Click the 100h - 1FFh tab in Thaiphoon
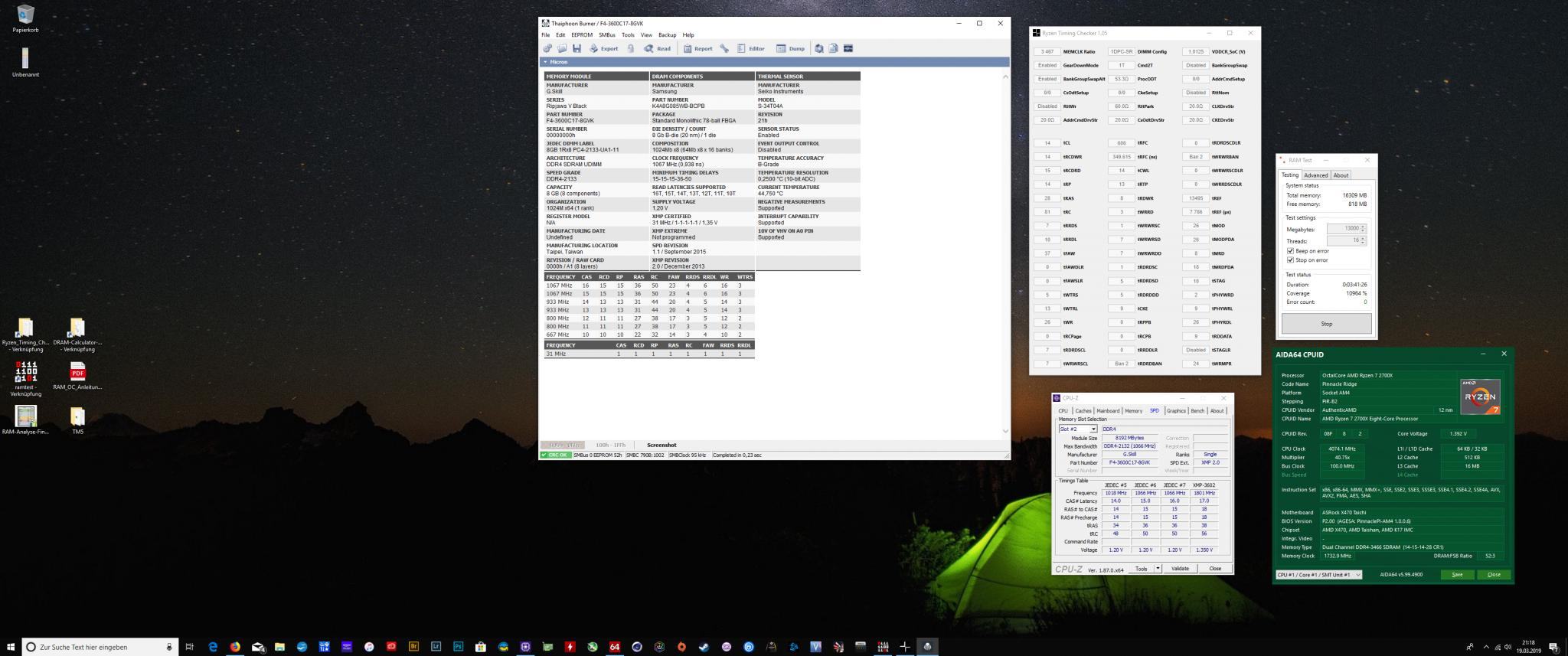 tap(610, 445)
